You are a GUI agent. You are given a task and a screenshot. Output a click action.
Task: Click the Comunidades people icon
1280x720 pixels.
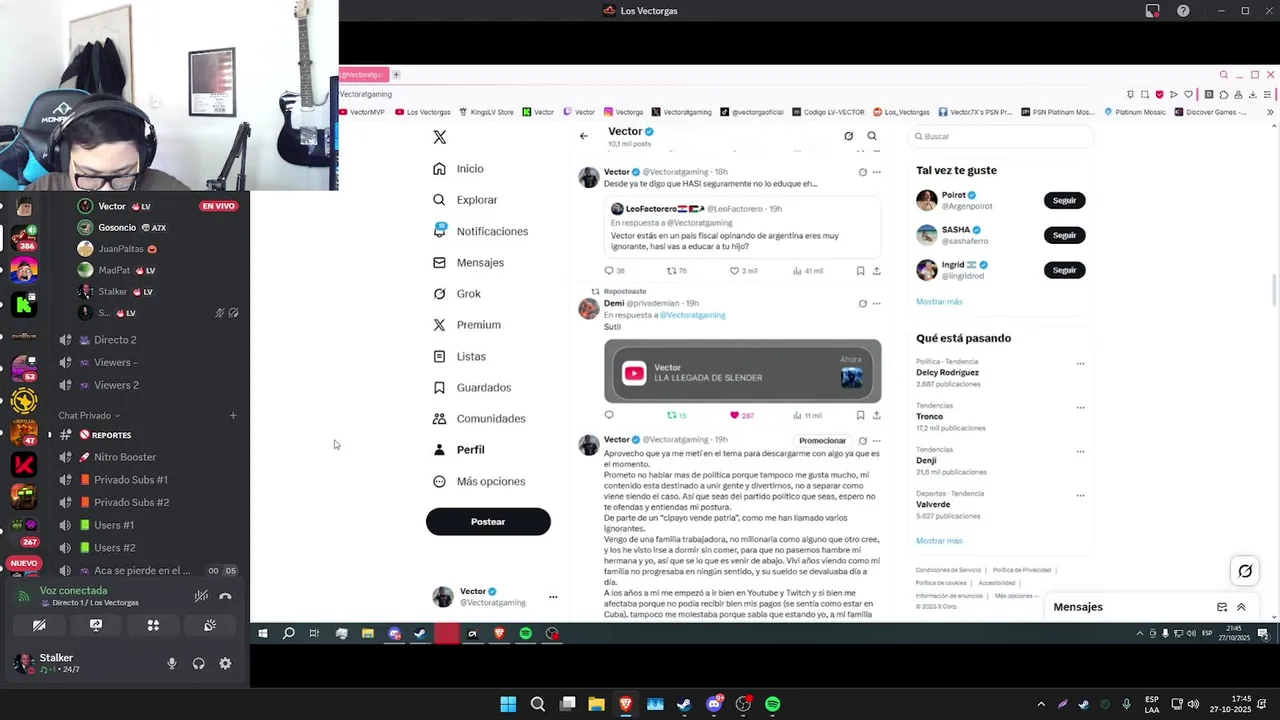[439, 418]
